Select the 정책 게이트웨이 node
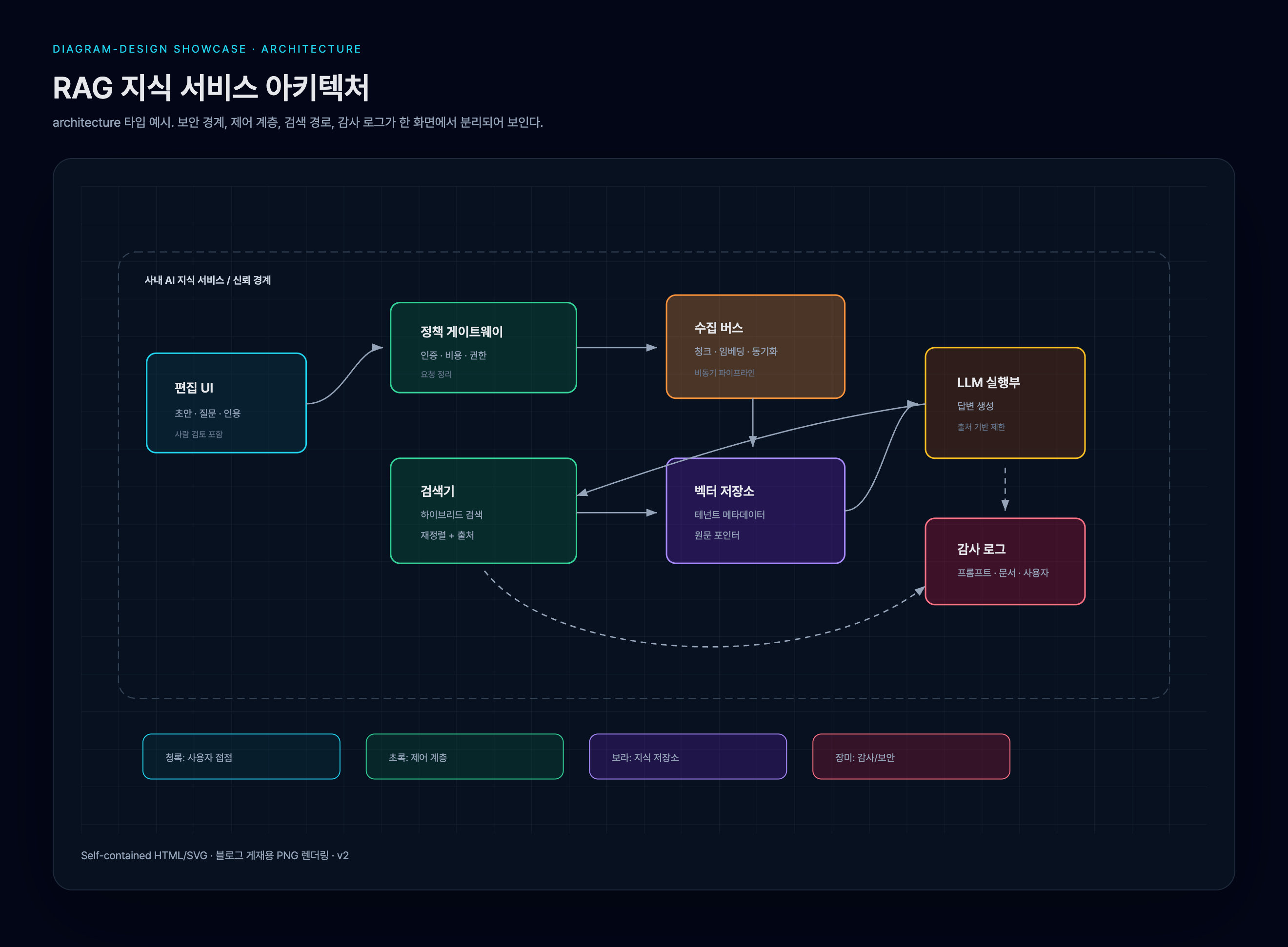The height and width of the screenshot is (947, 1288). point(483,347)
